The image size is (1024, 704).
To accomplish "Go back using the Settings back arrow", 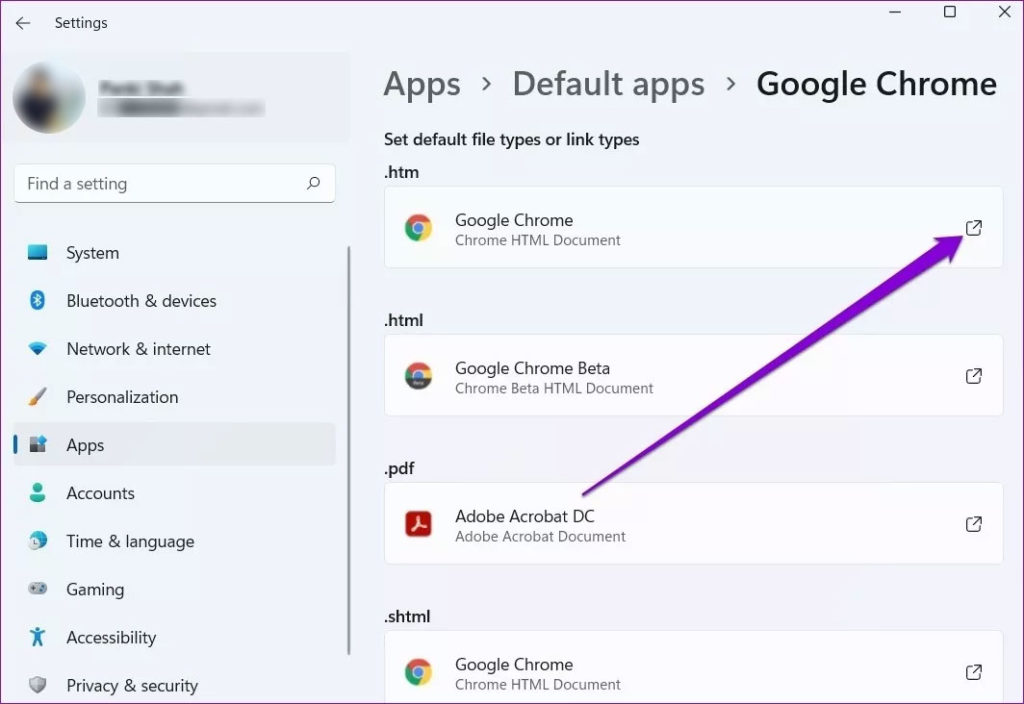I will click(23, 23).
